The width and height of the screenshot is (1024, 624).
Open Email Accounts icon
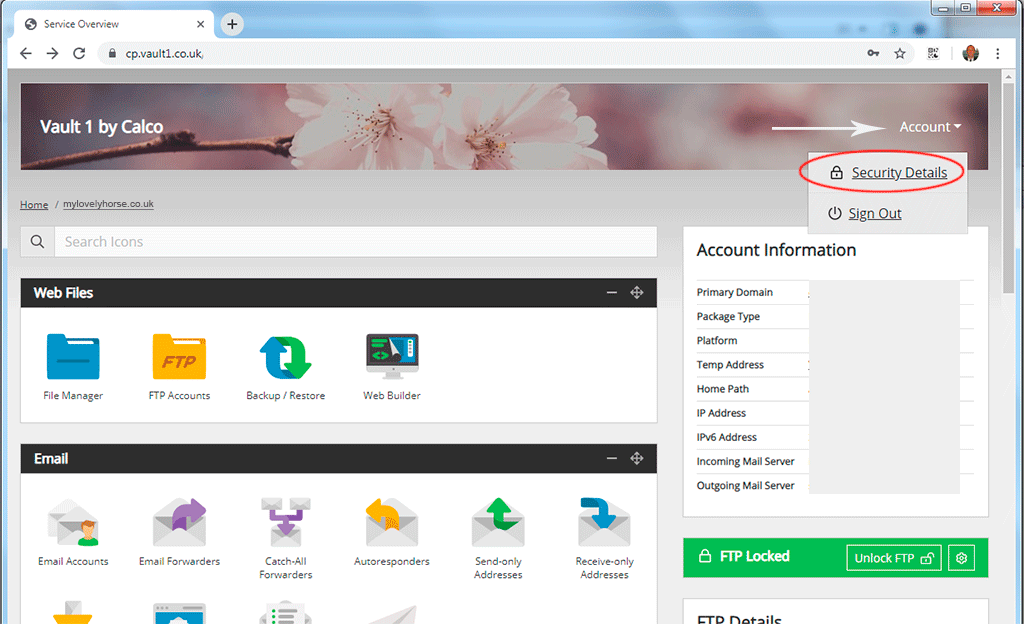coord(73,523)
